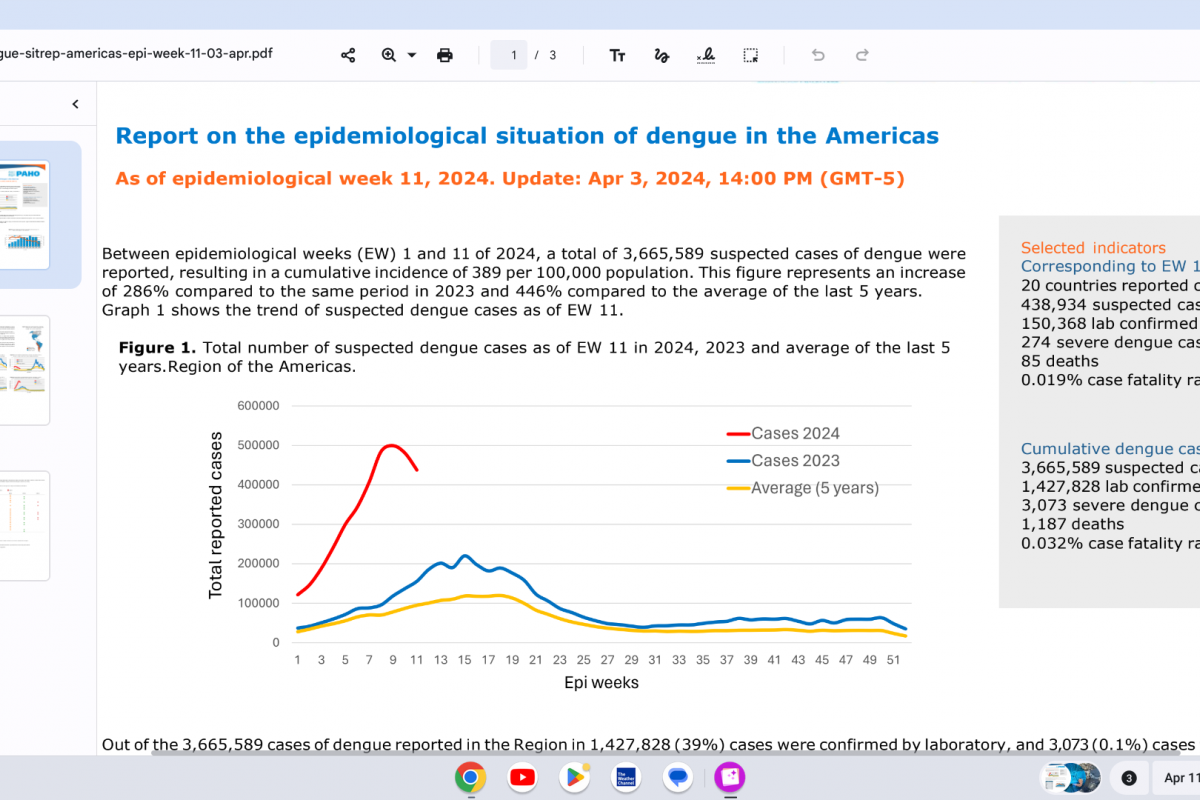Open the signature tool
Screen dimensions: 1200x800
(x=705, y=55)
